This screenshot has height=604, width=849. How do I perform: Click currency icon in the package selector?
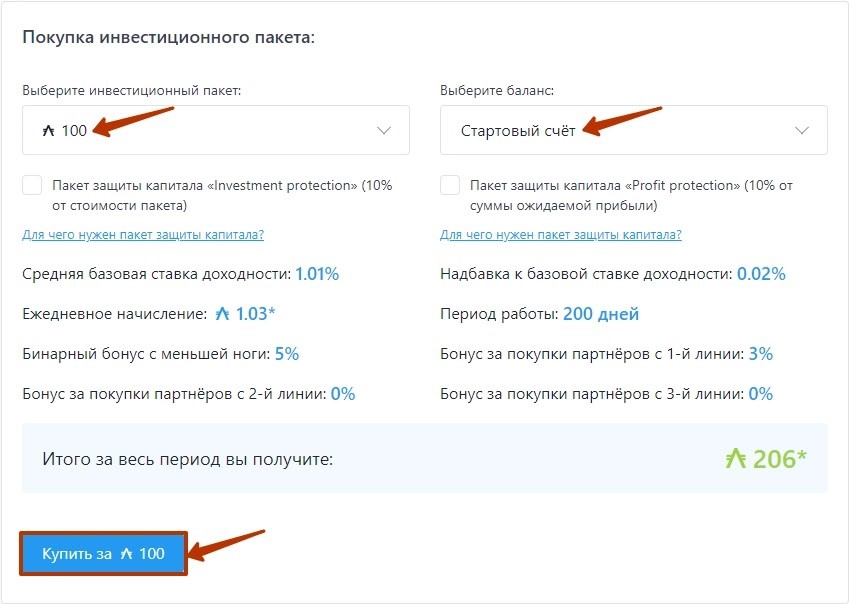pyautogui.click(x=49, y=130)
